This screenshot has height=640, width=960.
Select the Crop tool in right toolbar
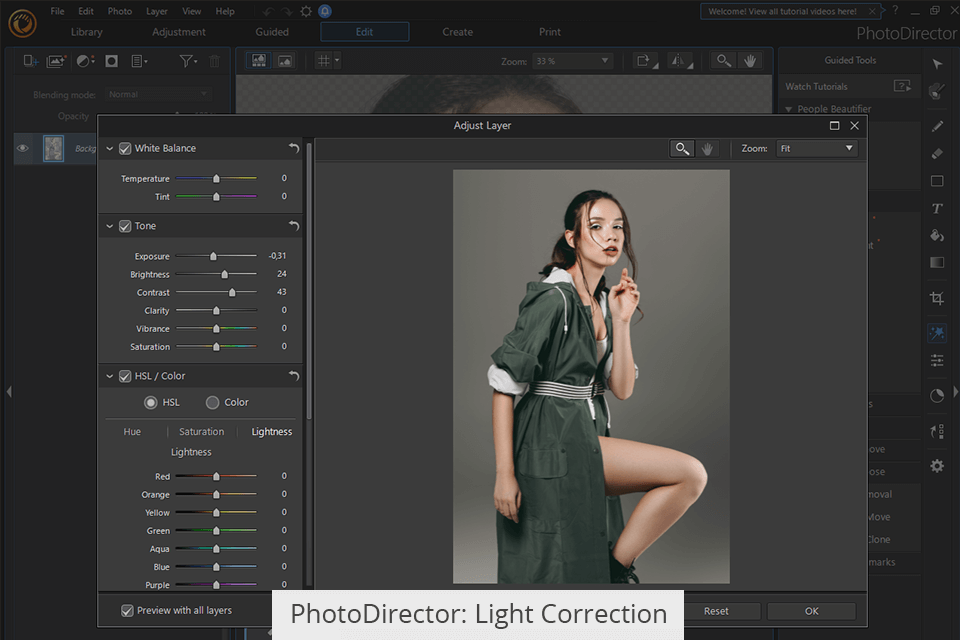(937, 298)
